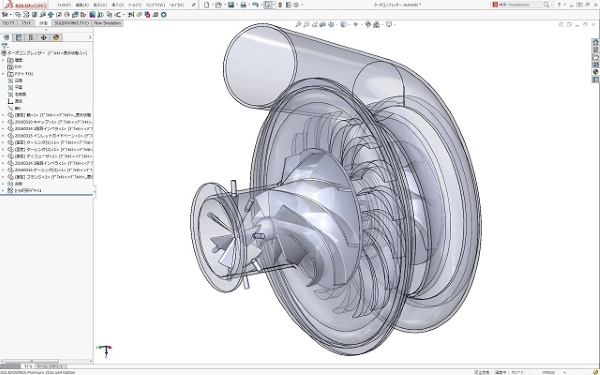Expand the ディフューザー component node
Screen dimensions: 600x375
tap(3, 156)
